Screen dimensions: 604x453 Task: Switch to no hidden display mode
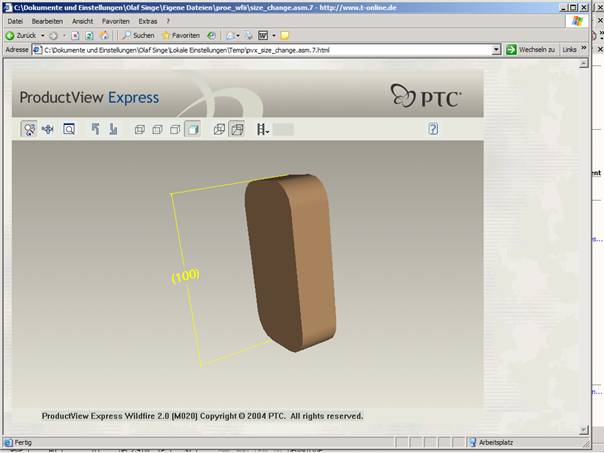click(x=175, y=129)
